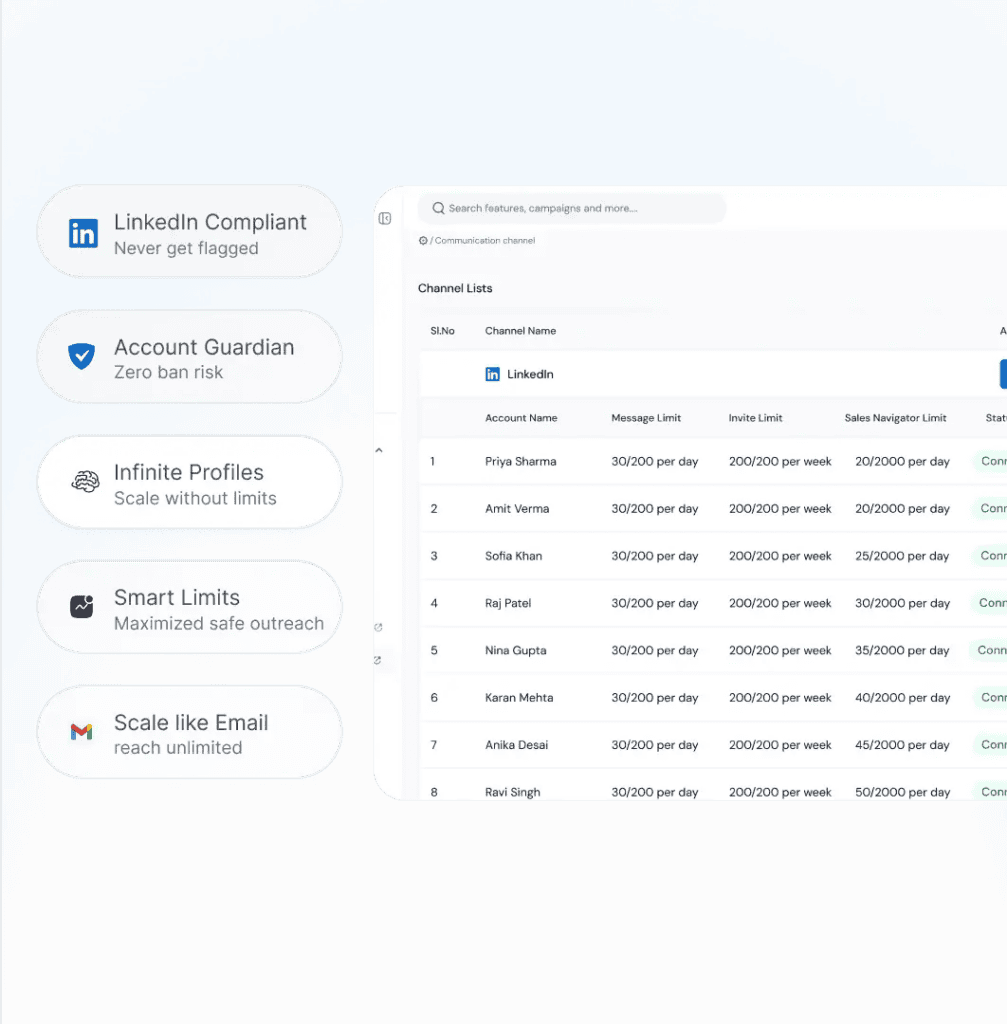
Task: Click the brain icon for Infinite Profiles
Action: pyautogui.click(x=85, y=482)
